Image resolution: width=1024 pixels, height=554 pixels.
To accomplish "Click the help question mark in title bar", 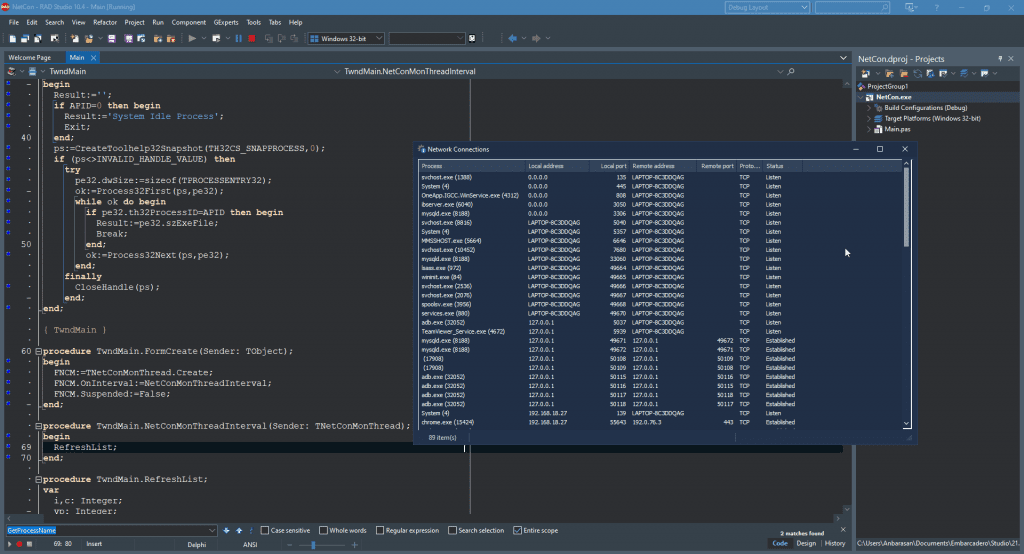I will point(936,7).
